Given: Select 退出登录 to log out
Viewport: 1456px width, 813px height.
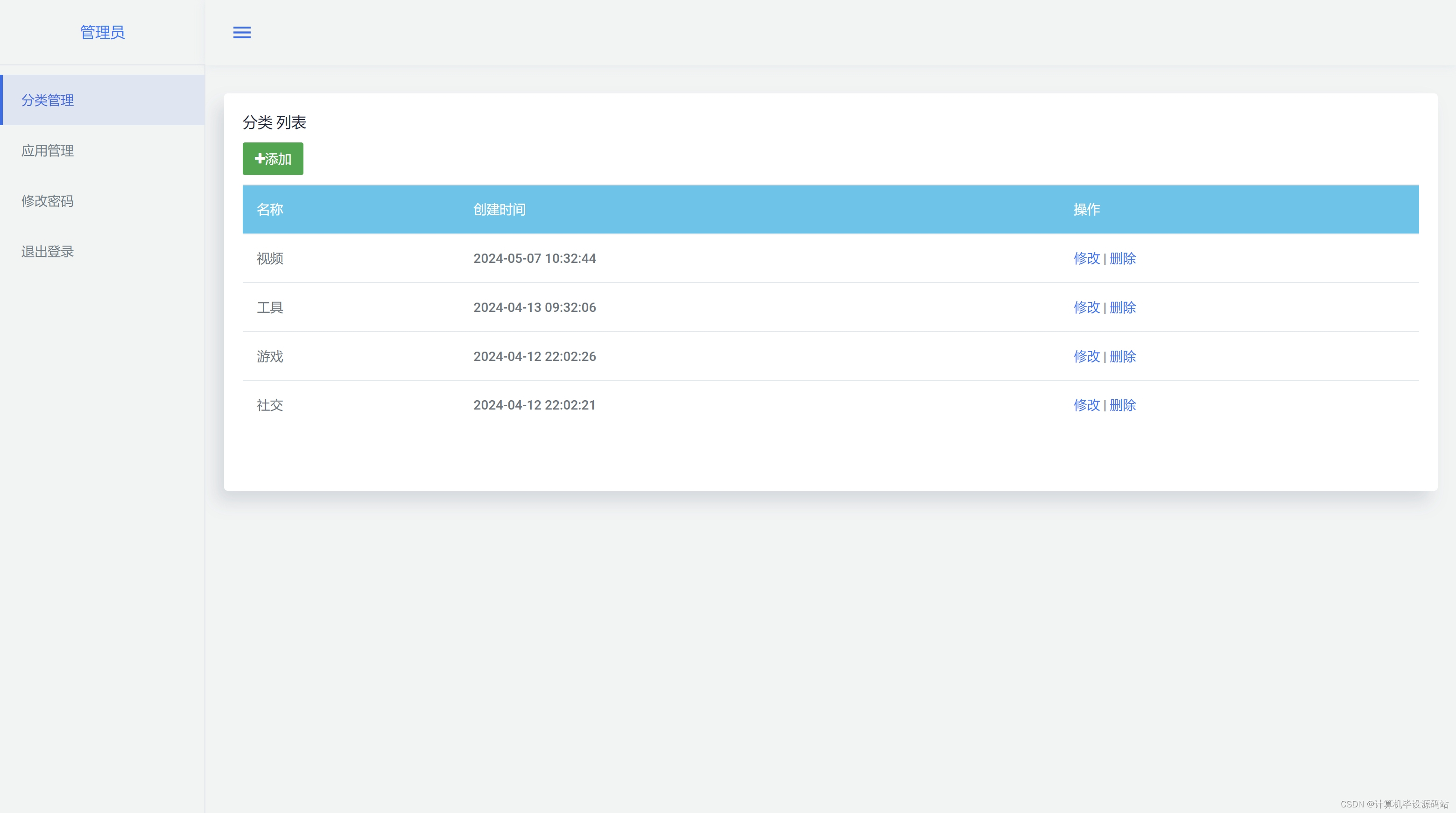Looking at the screenshot, I should click(x=102, y=251).
